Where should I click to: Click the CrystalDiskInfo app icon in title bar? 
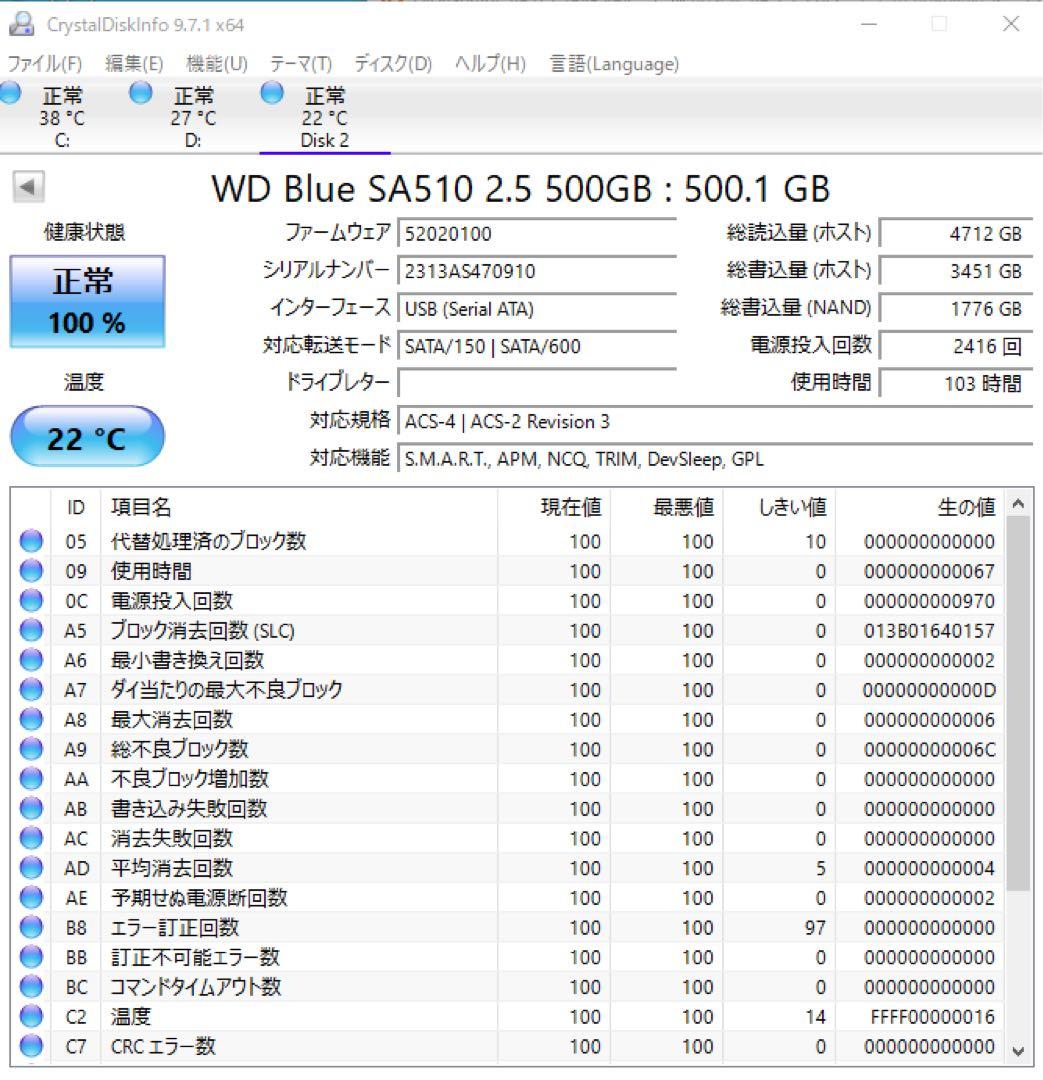click(21, 24)
